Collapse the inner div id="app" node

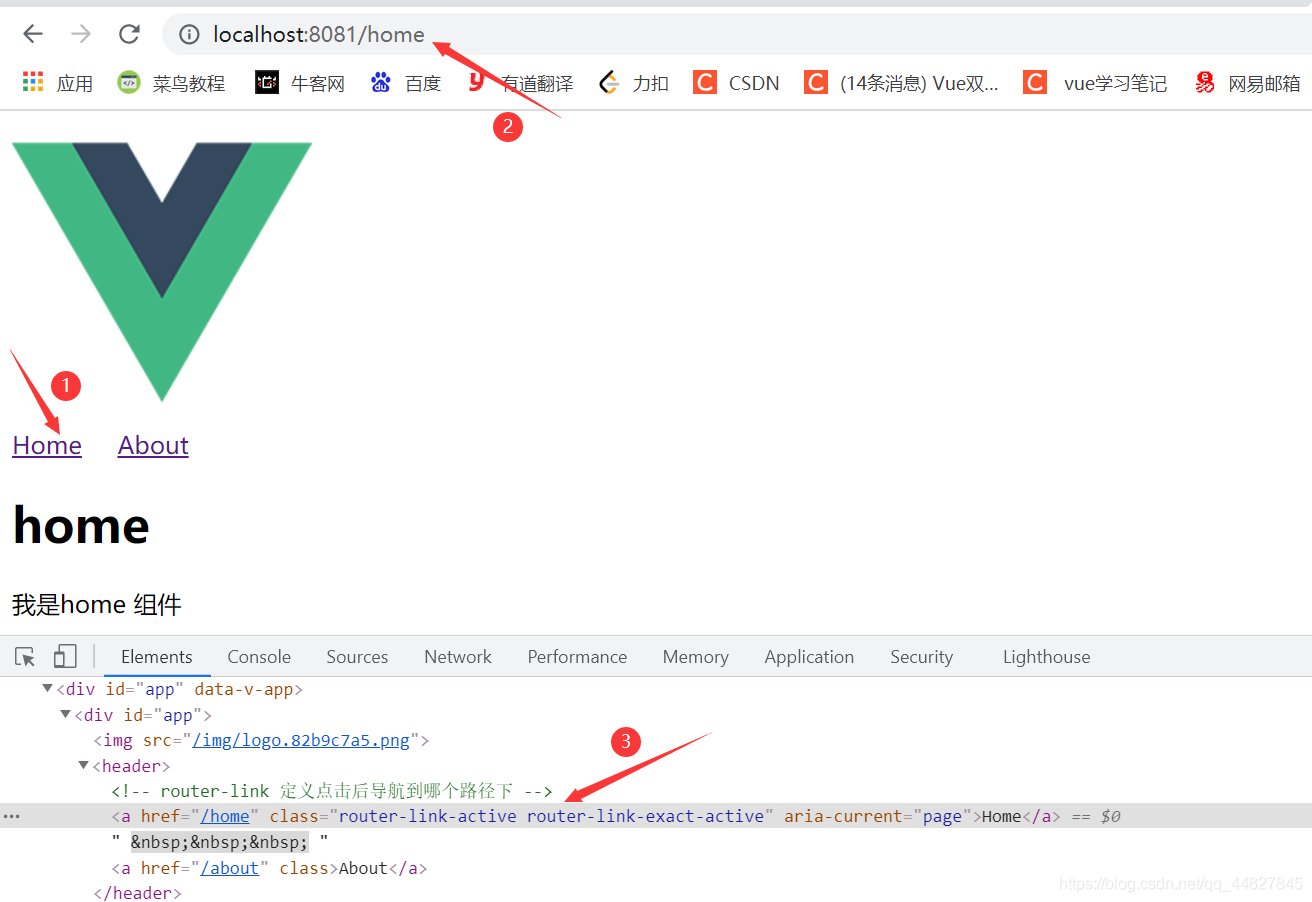click(65, 714)
